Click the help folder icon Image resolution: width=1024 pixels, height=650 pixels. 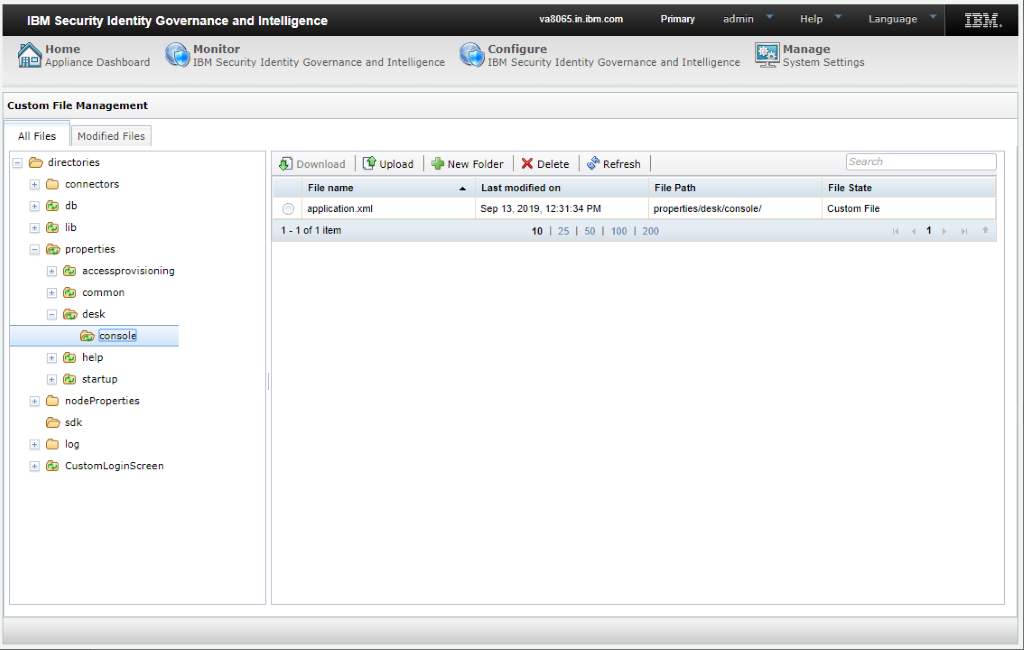click(70, 357)
